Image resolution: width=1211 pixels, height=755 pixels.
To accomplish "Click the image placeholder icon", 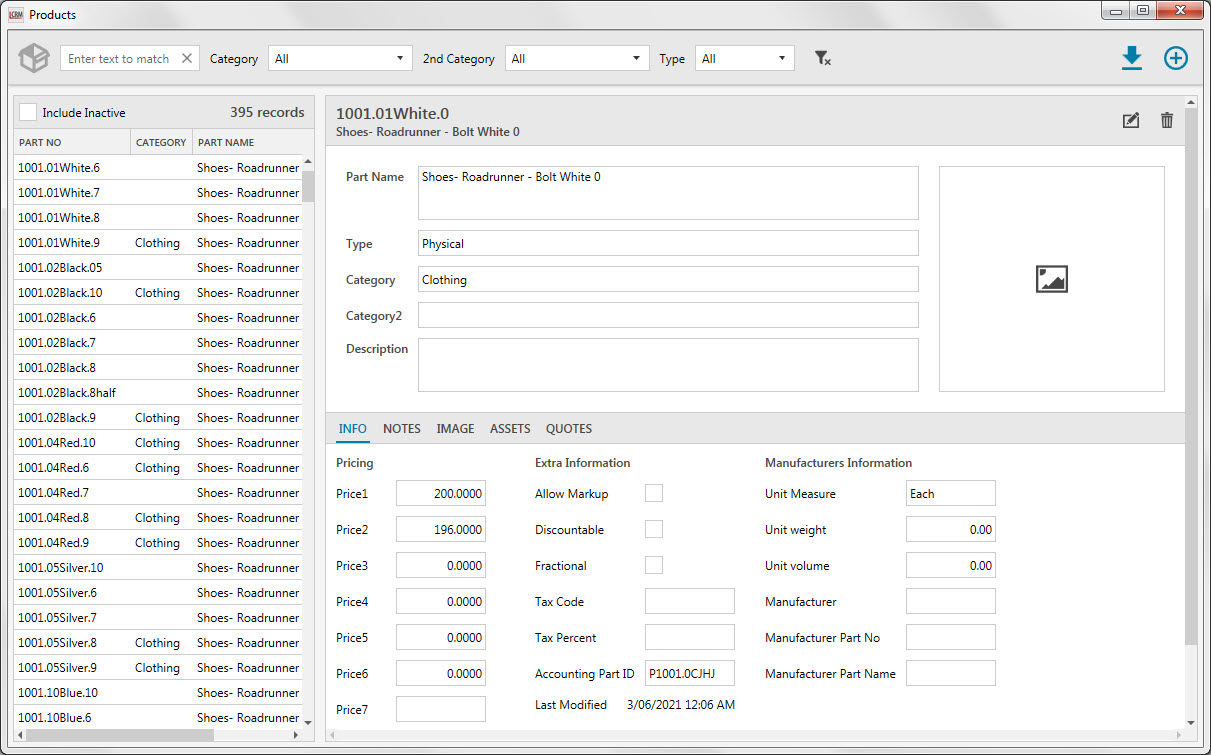I will click(1051, 279).
